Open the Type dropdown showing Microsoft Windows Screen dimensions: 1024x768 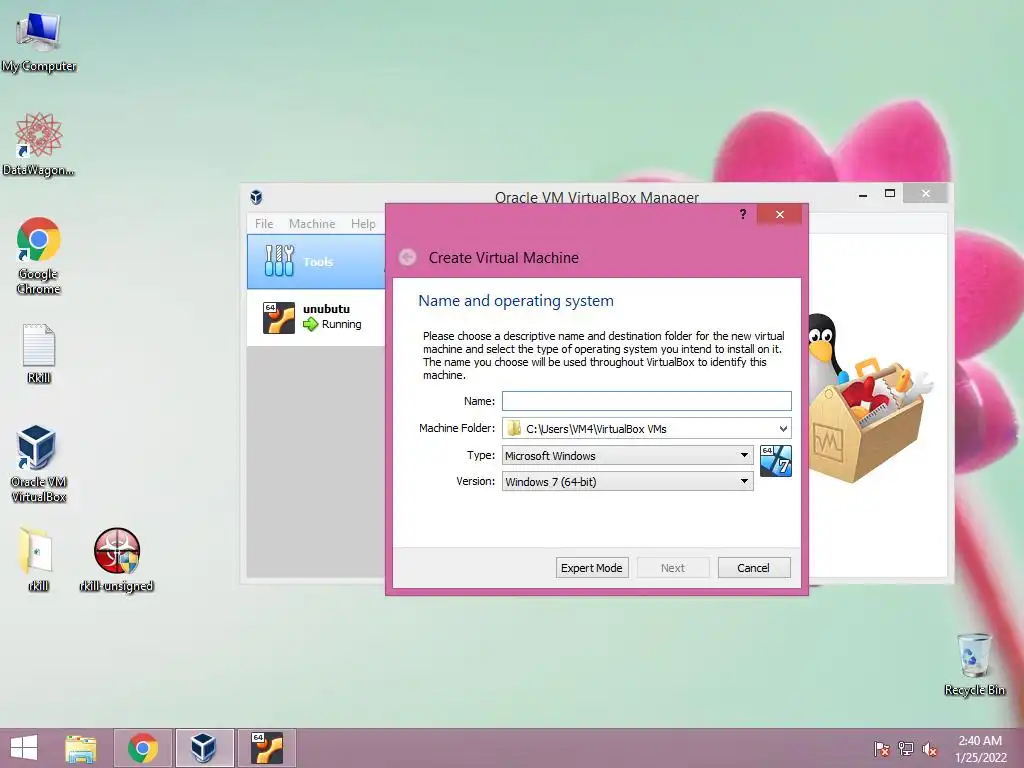(x=628, y=455)
